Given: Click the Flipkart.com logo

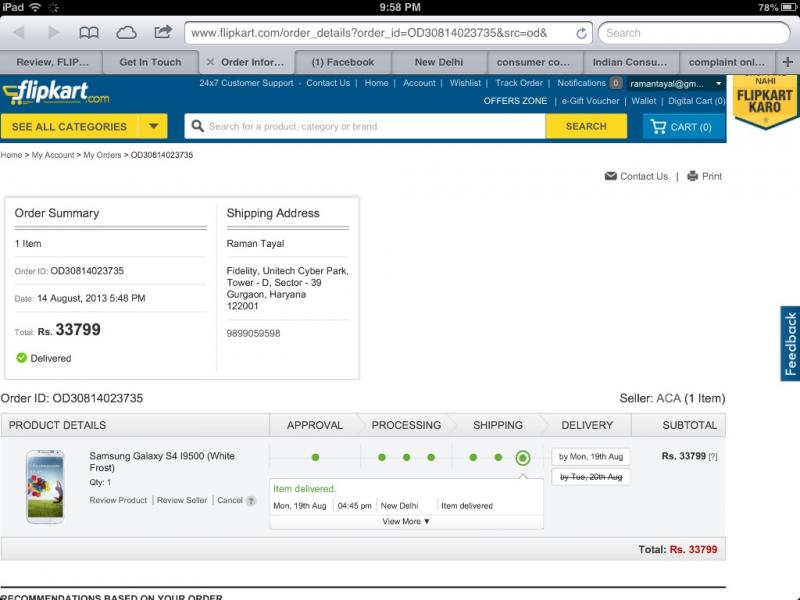Looking at the screenshot, I should pos(56,93).
